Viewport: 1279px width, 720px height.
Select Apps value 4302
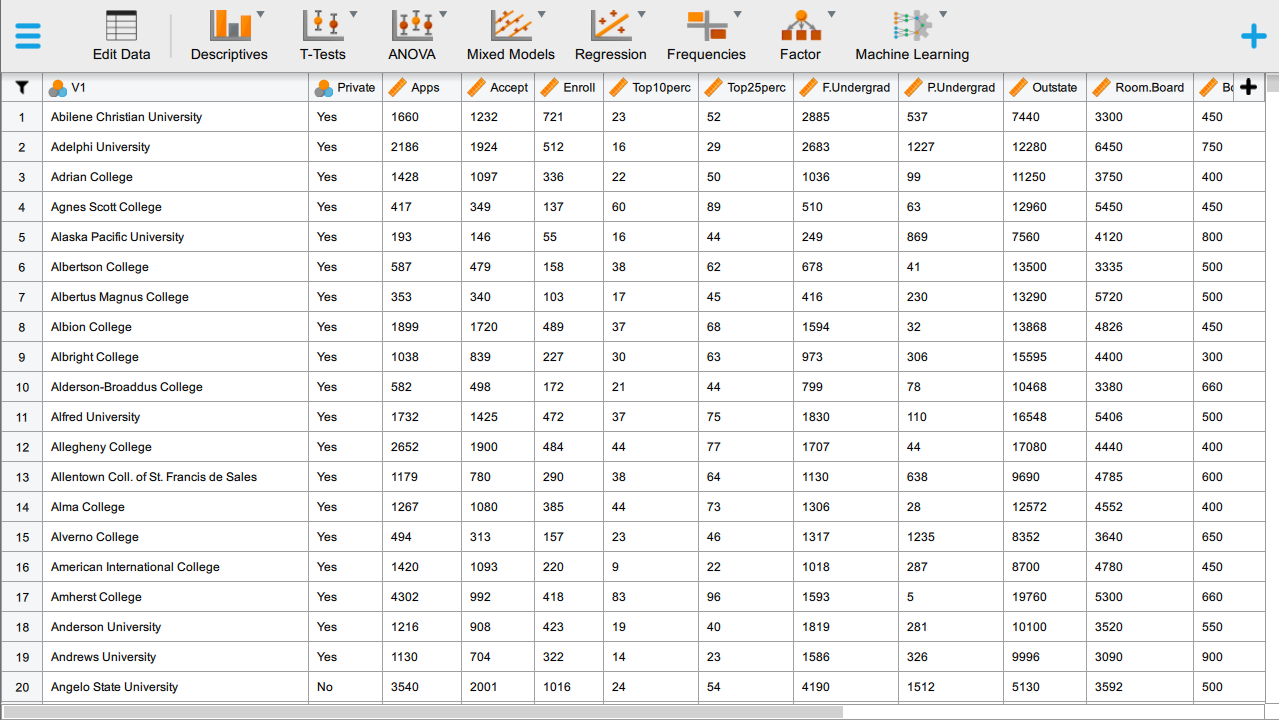[422, 597]
